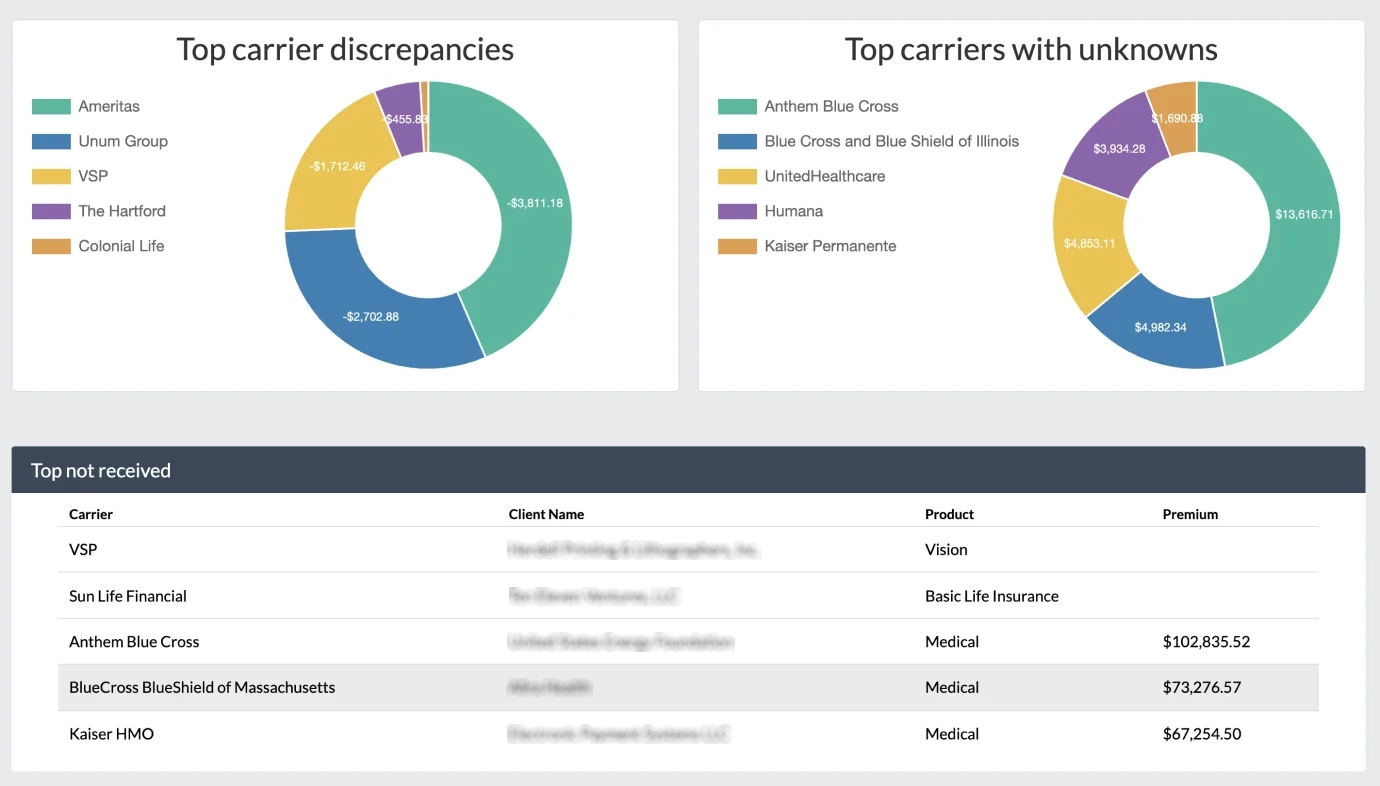Click the Colonial Life orange legend swatch

coord(51,246)
